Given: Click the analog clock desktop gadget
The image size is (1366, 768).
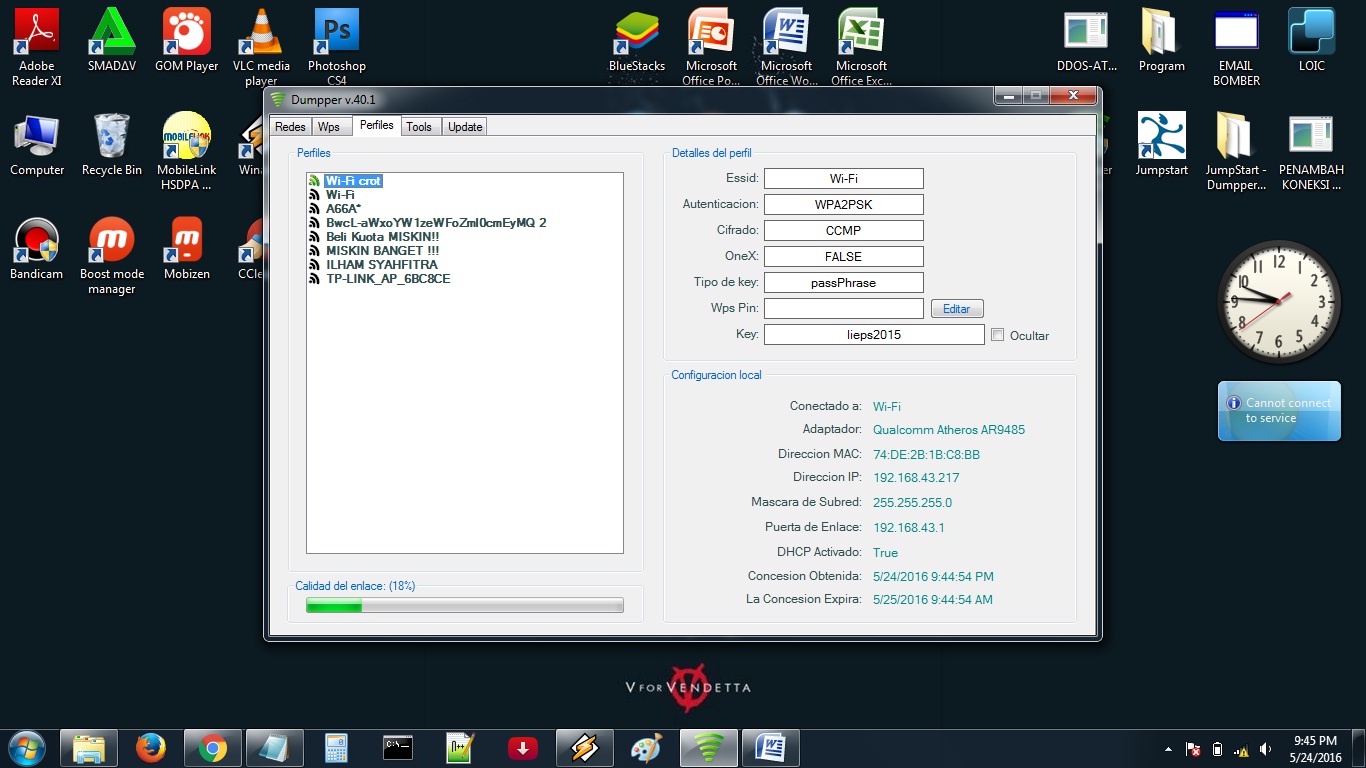Looking at the screenshot, I should tap(1278, 302).
